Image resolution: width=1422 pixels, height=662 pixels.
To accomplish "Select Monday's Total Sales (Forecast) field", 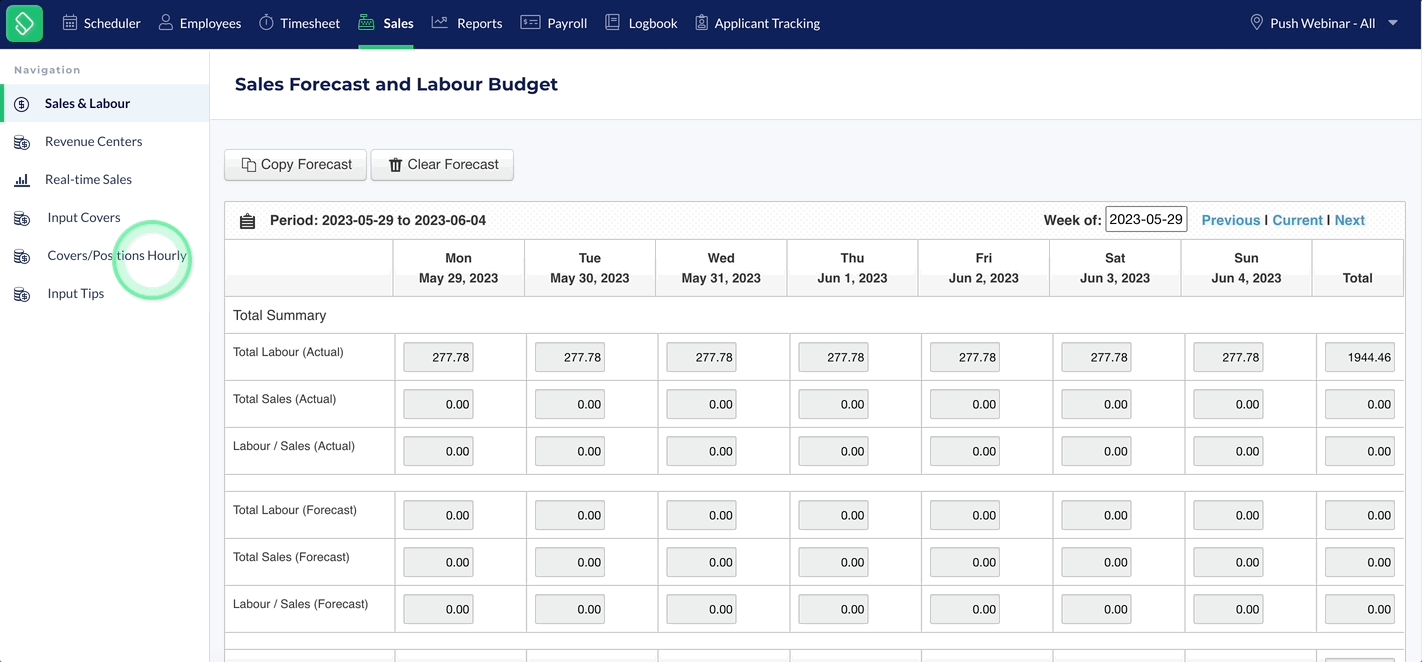I will pyautogui.click(x=438, y=562).
